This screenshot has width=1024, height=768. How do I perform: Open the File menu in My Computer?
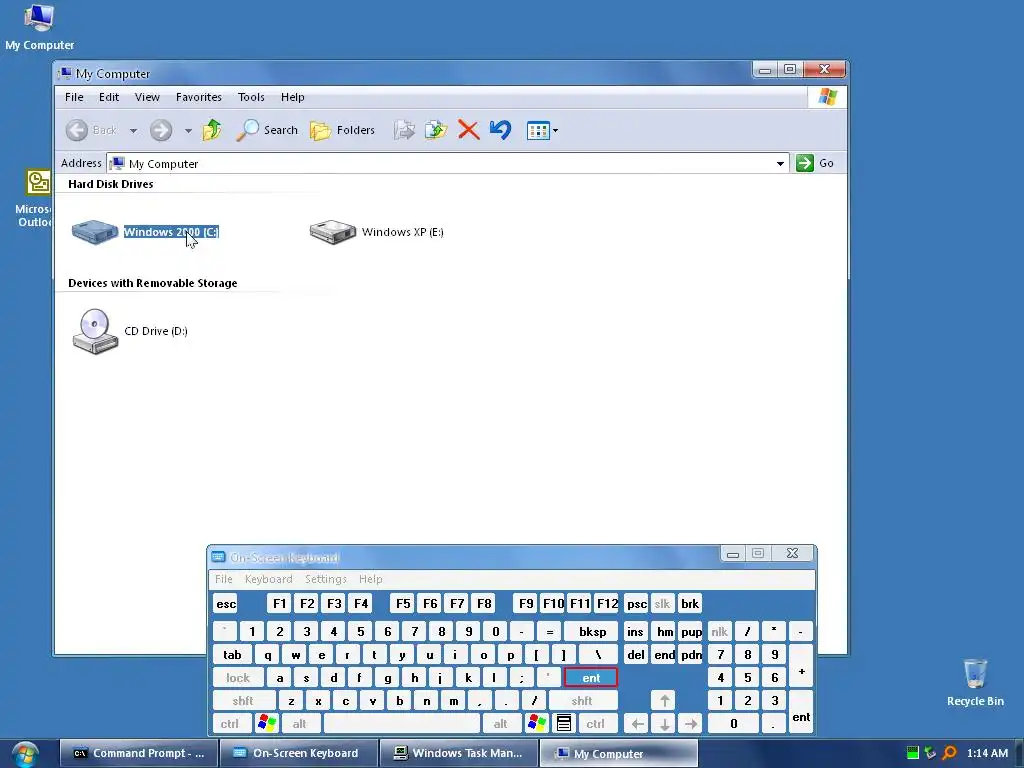(x=74, y=97)
